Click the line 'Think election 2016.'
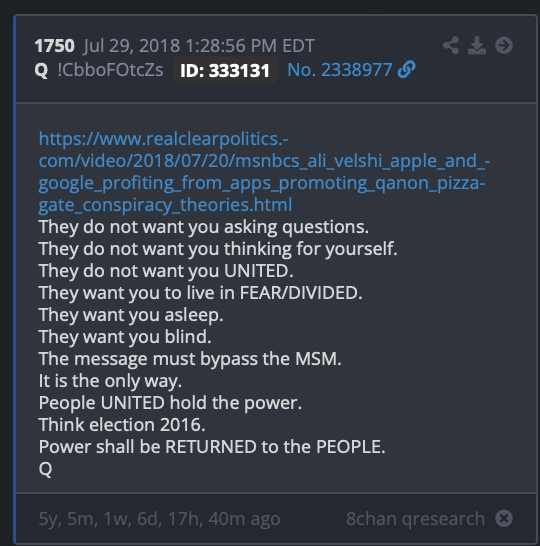 (122, 424)
